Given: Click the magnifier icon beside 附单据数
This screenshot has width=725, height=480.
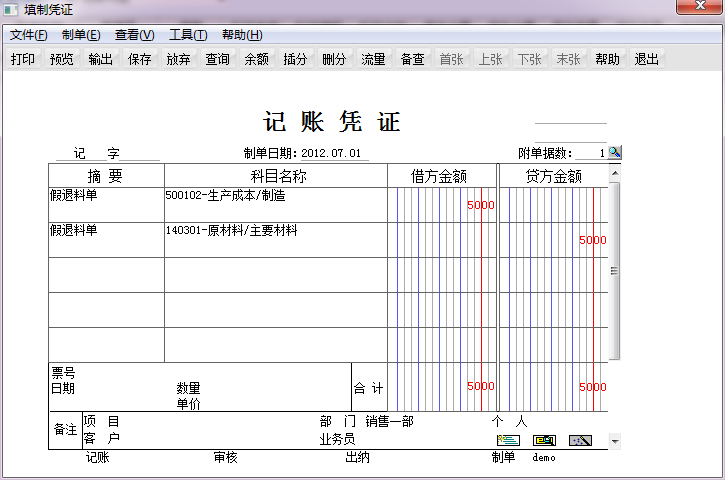Looking at the screenshot, I should [614, 152].
